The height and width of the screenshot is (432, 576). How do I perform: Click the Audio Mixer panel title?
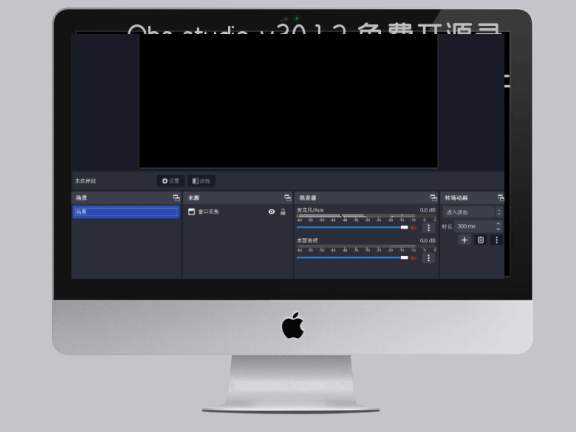[x=308, y=198]
